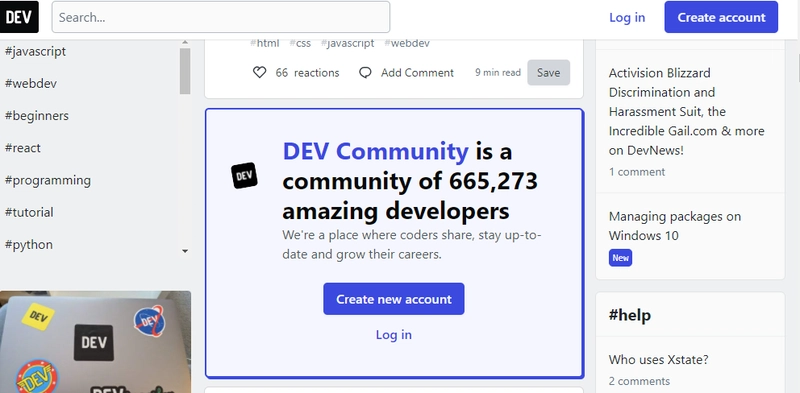This screenshot has width=800, height=393.
Task: Open the #javascript tag in sidebar
Action: (x=35, y=52)
